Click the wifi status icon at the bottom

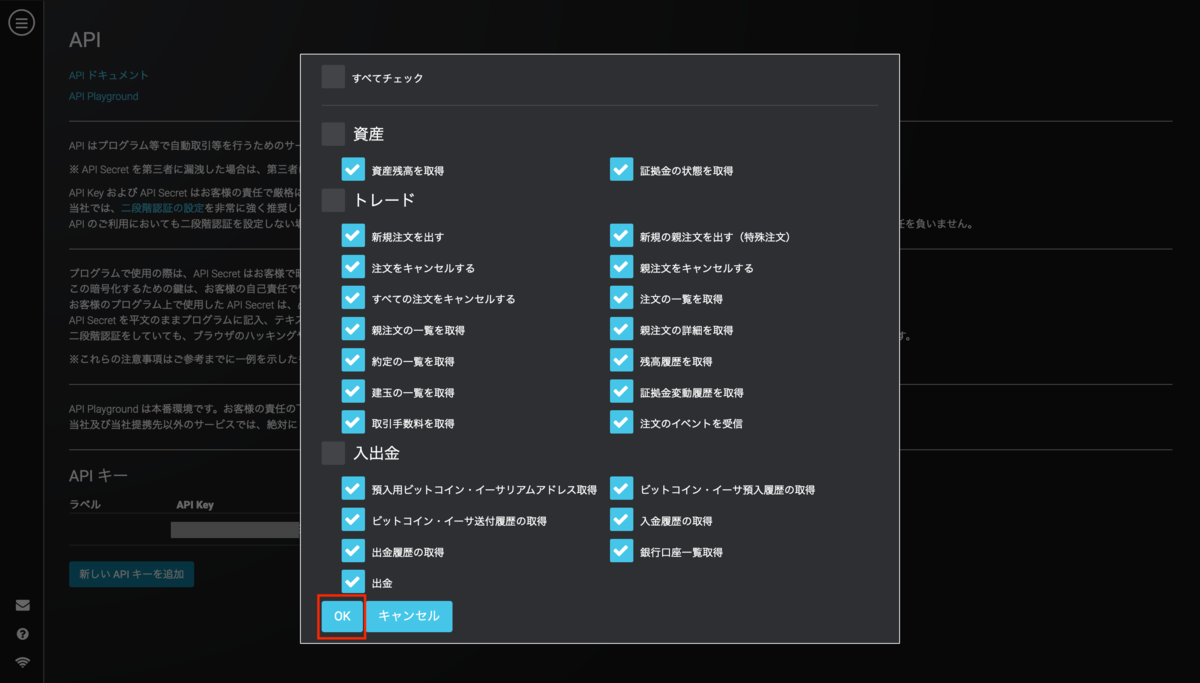tap(21, 661)
